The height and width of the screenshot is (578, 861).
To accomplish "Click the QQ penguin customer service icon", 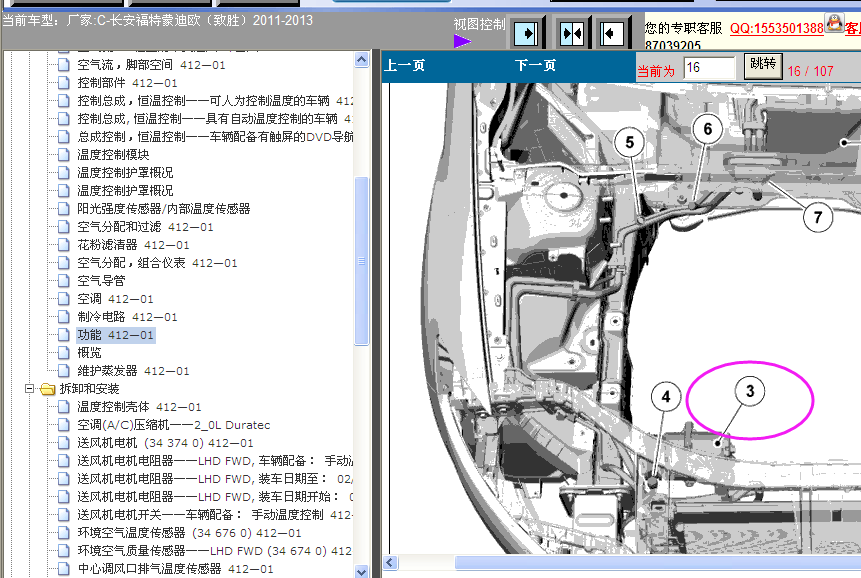I will tap(834, 24).
